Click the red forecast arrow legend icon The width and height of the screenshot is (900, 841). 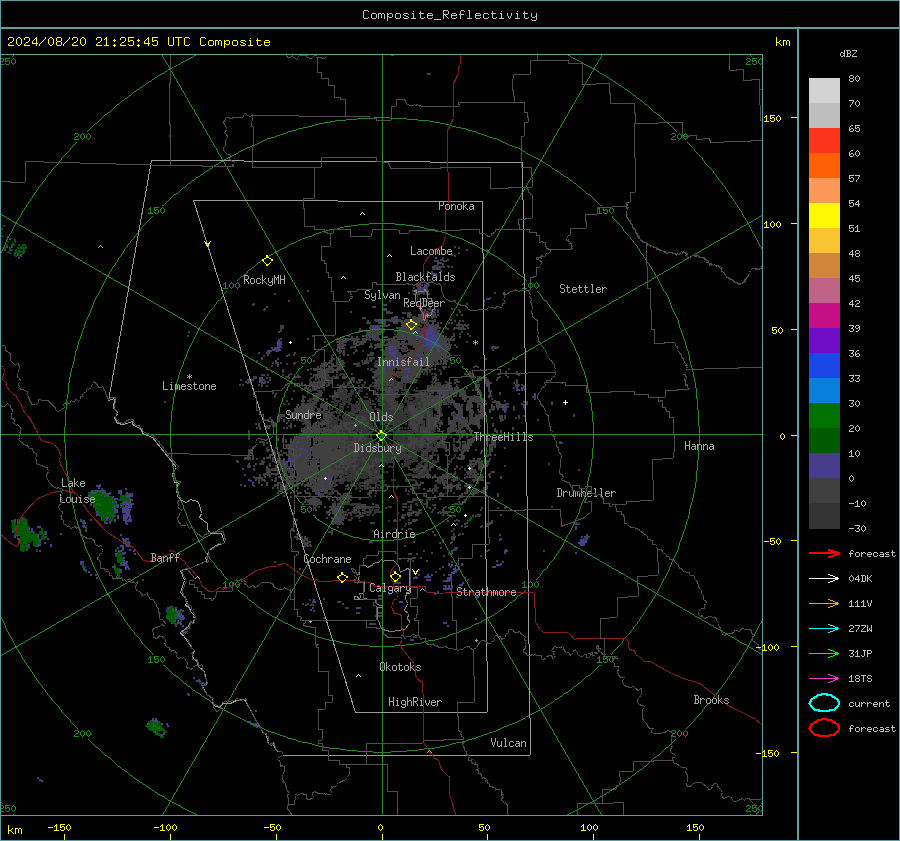click(x=824, y=553)
